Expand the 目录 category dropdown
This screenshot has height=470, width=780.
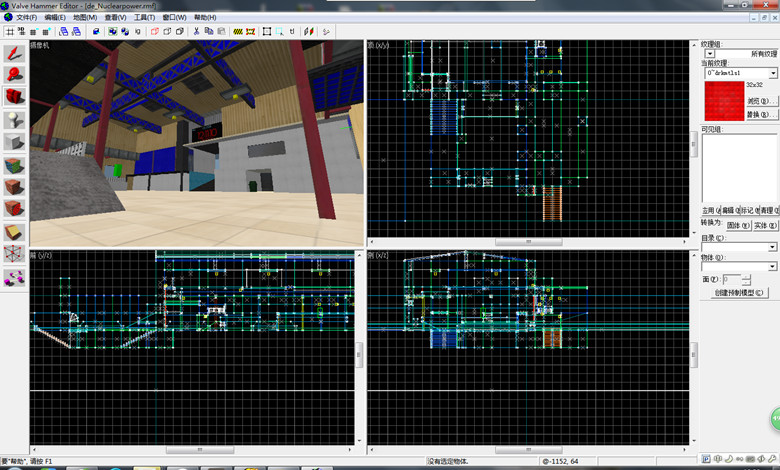point(772,247)
